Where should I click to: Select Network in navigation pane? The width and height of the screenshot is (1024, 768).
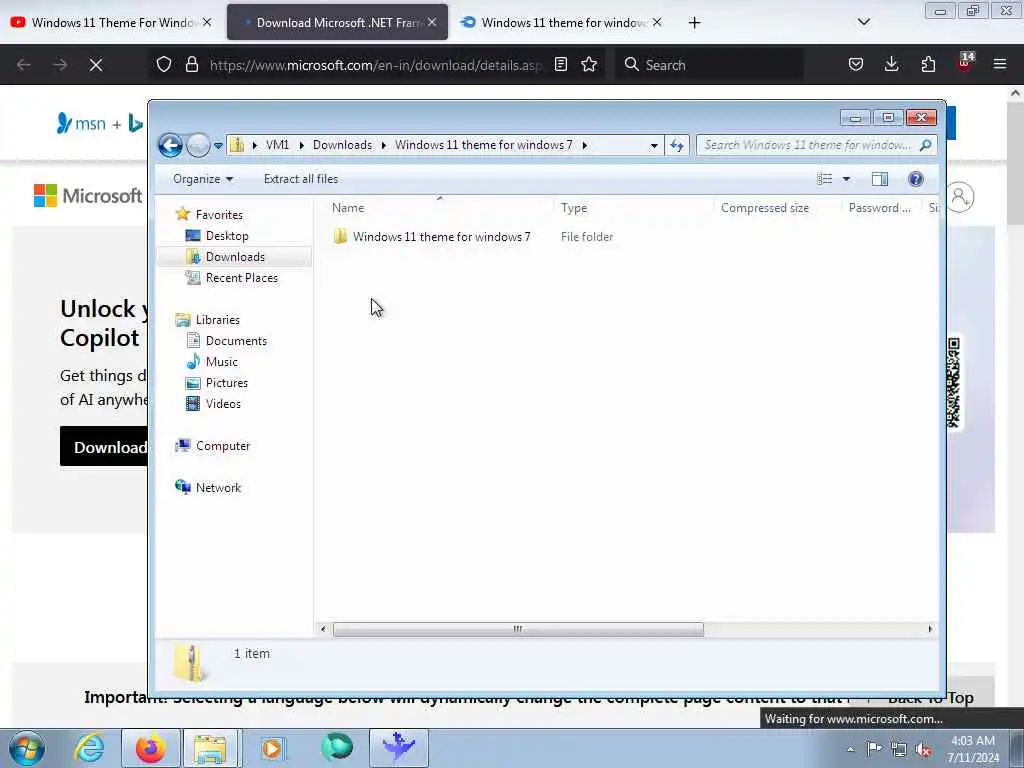point(218,487)
